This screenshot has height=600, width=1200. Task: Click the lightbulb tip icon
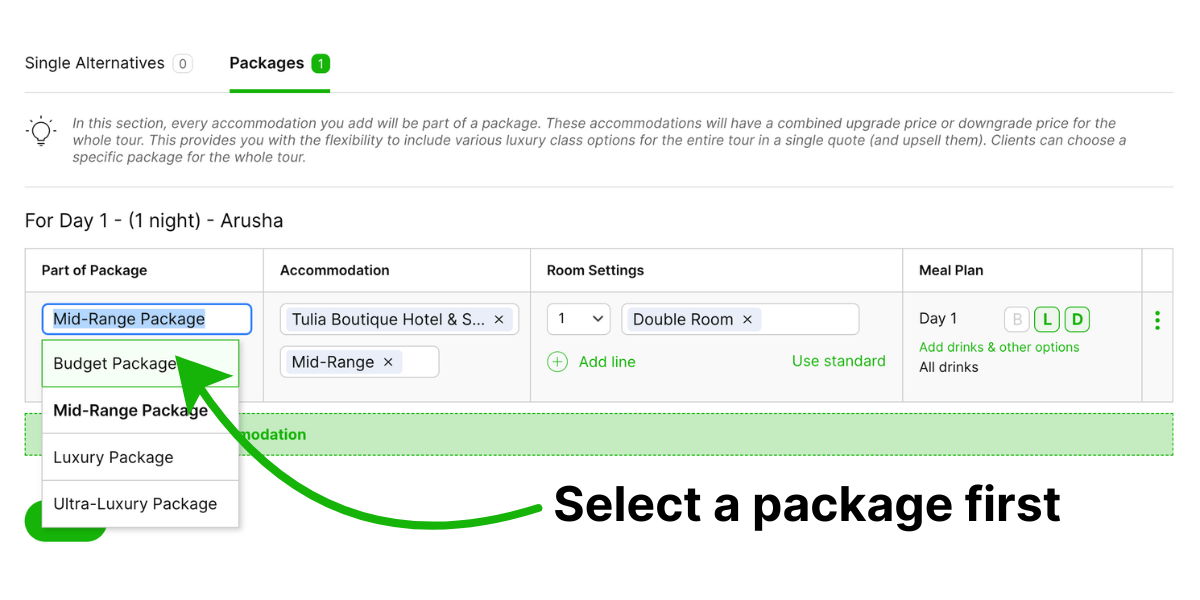pyautogui.click(x=41, y=131)
